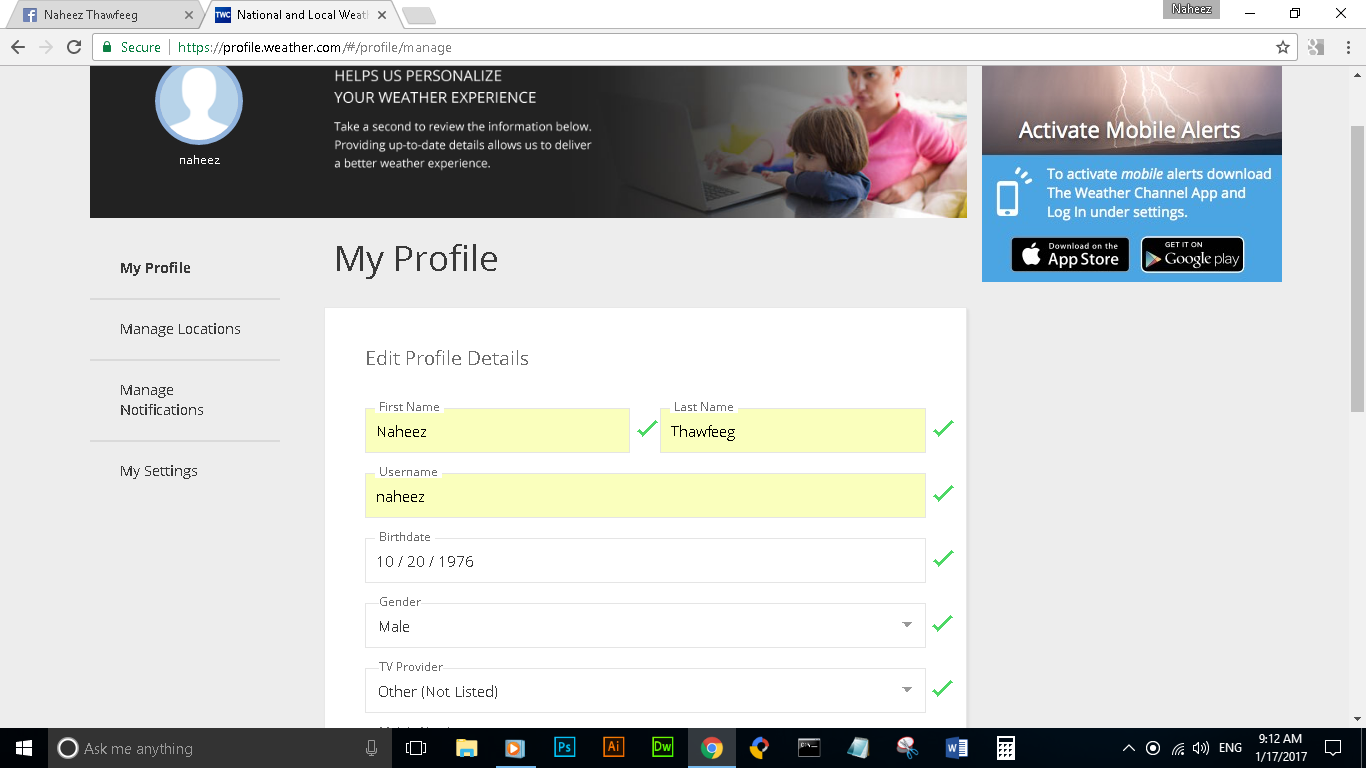Open the Action Center notifications icon
The height and width of the screenshot is (768, 1366).
(1332, 748)
